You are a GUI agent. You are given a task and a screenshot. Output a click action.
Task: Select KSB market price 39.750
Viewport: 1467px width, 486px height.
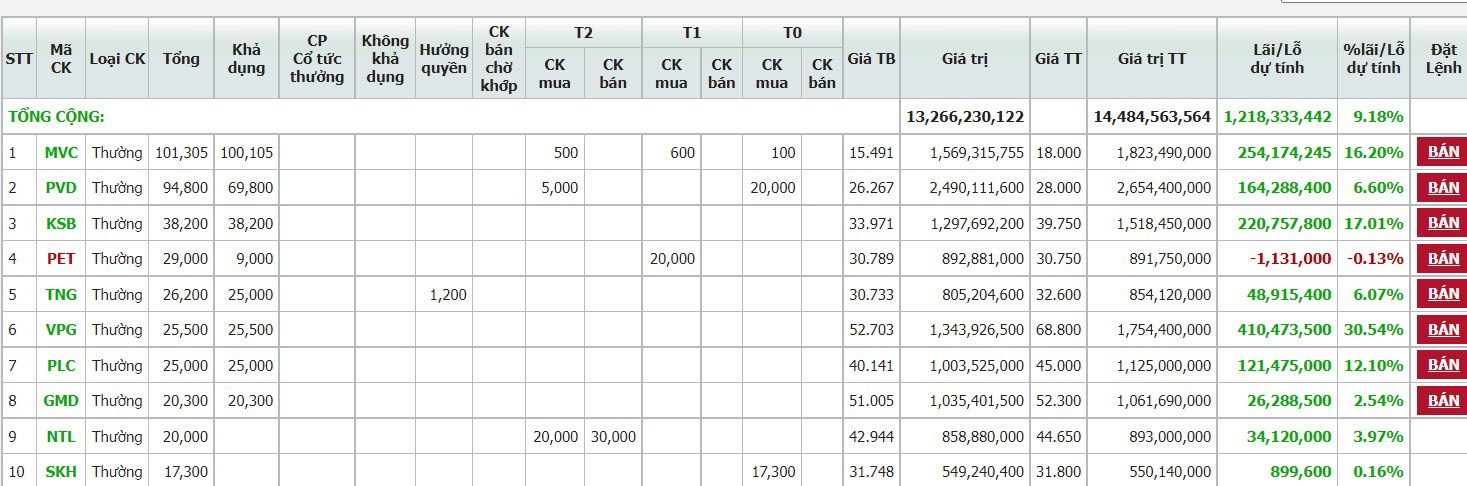tap(1058, 223)
